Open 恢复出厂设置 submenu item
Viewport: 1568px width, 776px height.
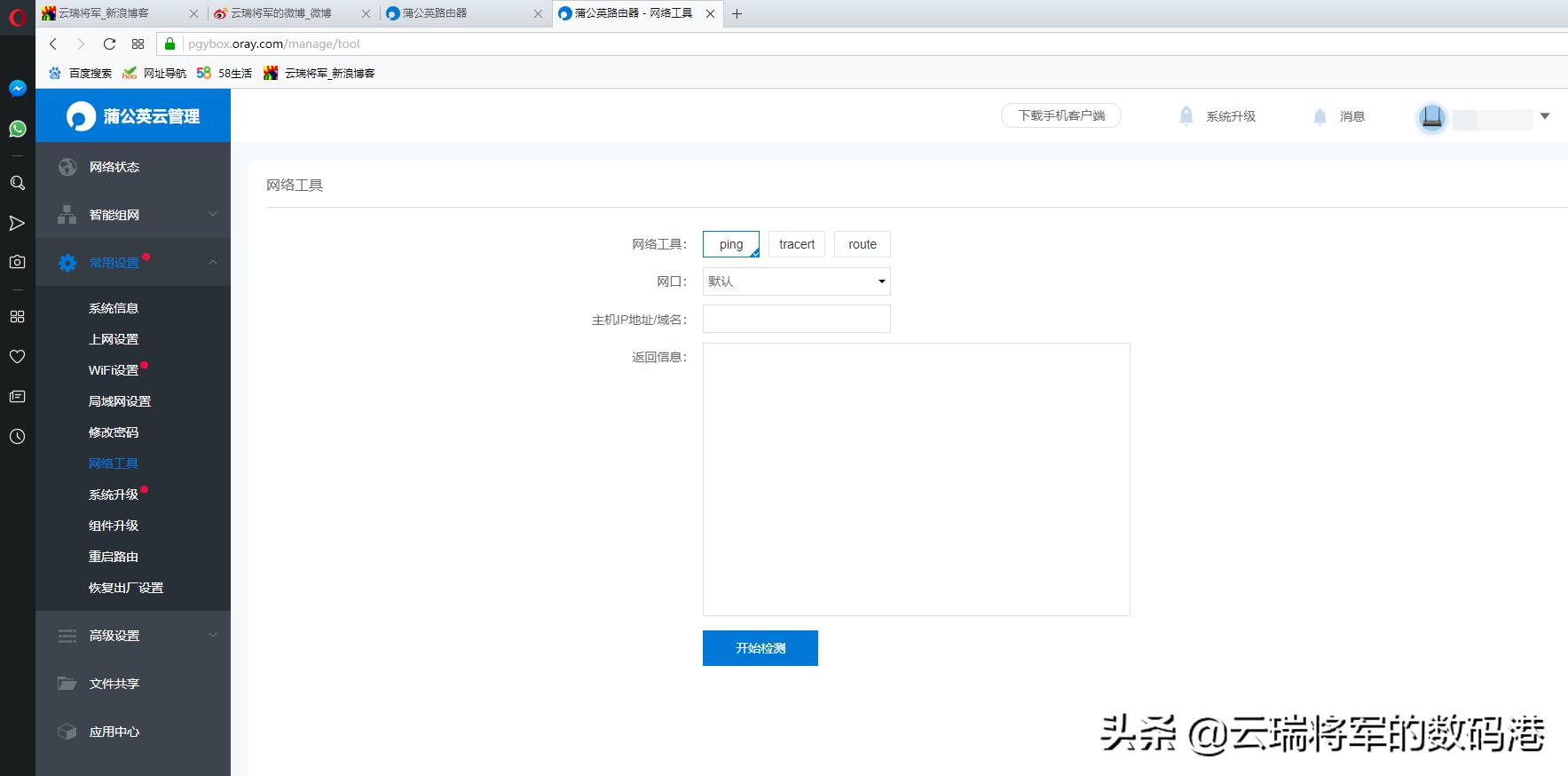tap(126, 588)
